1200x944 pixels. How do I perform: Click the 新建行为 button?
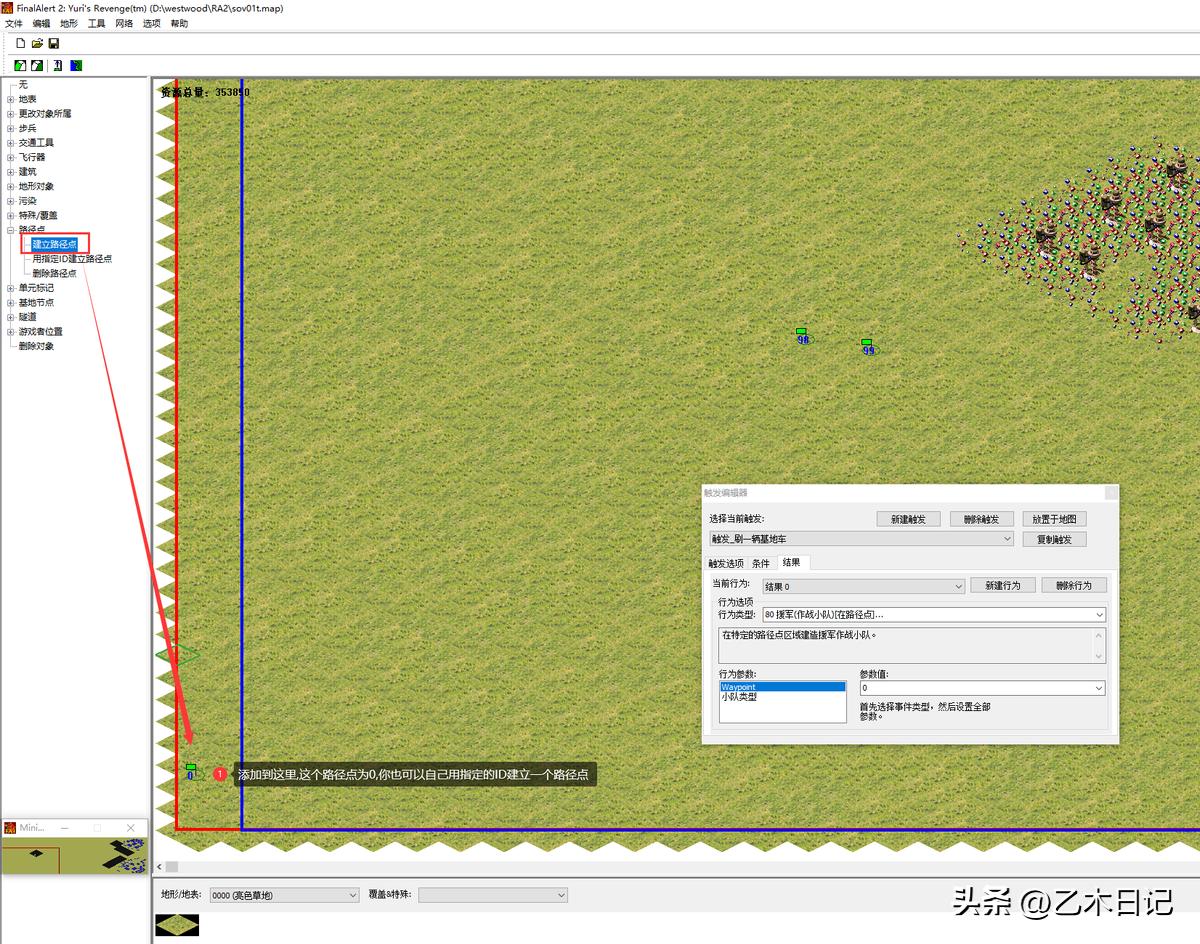pyautogui.click(x=1002, y=585)
